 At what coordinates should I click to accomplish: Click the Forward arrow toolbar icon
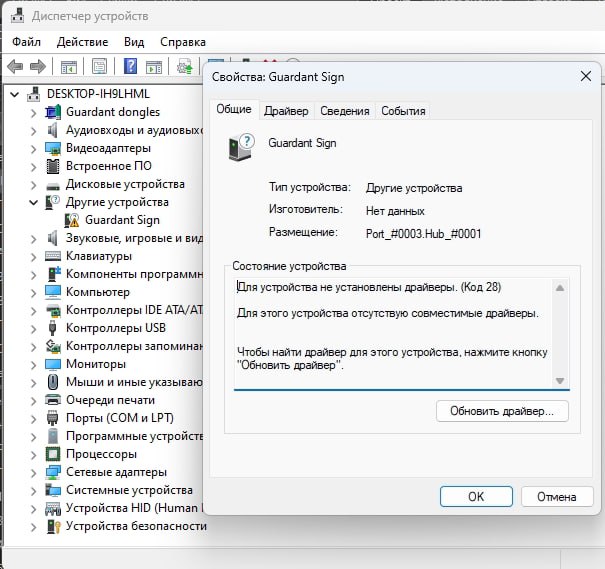click(38, 67)
